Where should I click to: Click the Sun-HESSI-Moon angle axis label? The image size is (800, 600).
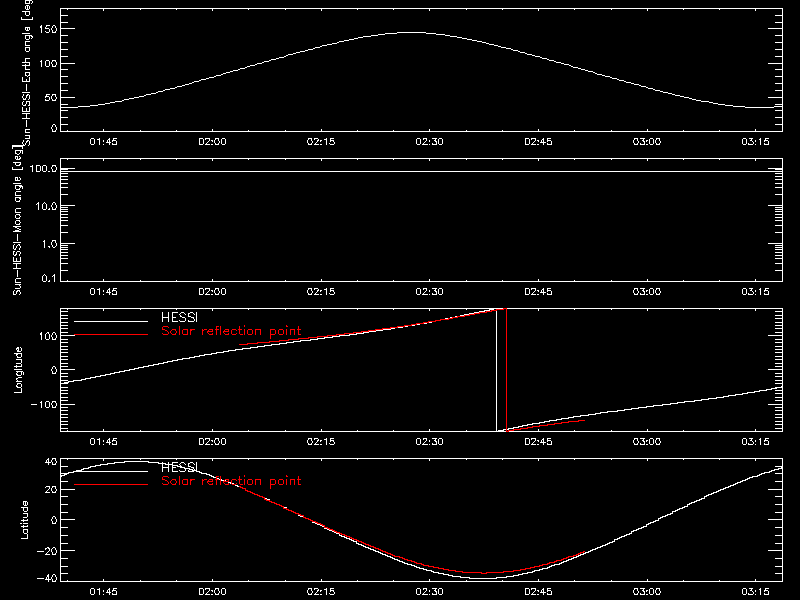point(17,220)
